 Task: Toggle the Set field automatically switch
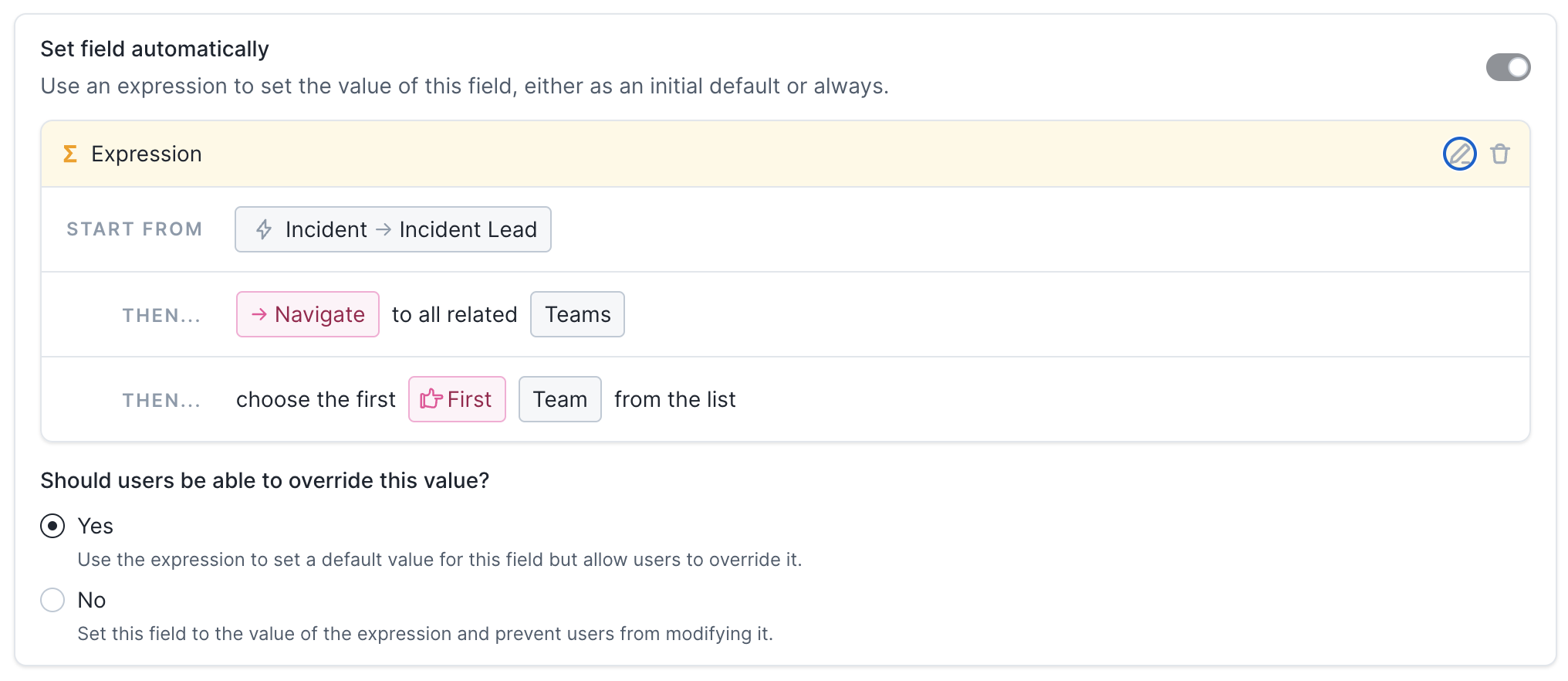click(x=1508, y=67)
